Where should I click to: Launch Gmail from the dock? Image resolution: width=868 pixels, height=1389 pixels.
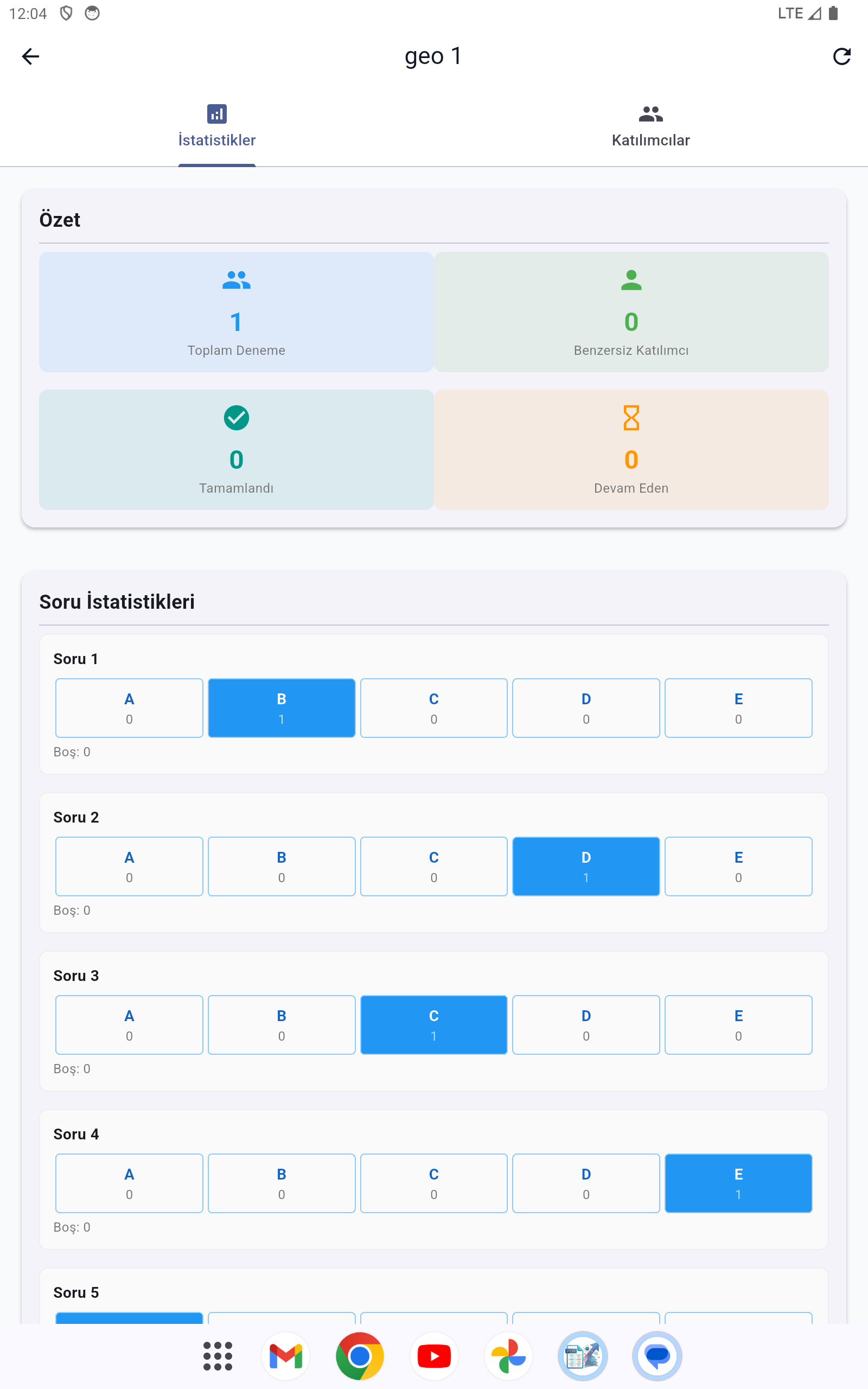coord(286,1356)
